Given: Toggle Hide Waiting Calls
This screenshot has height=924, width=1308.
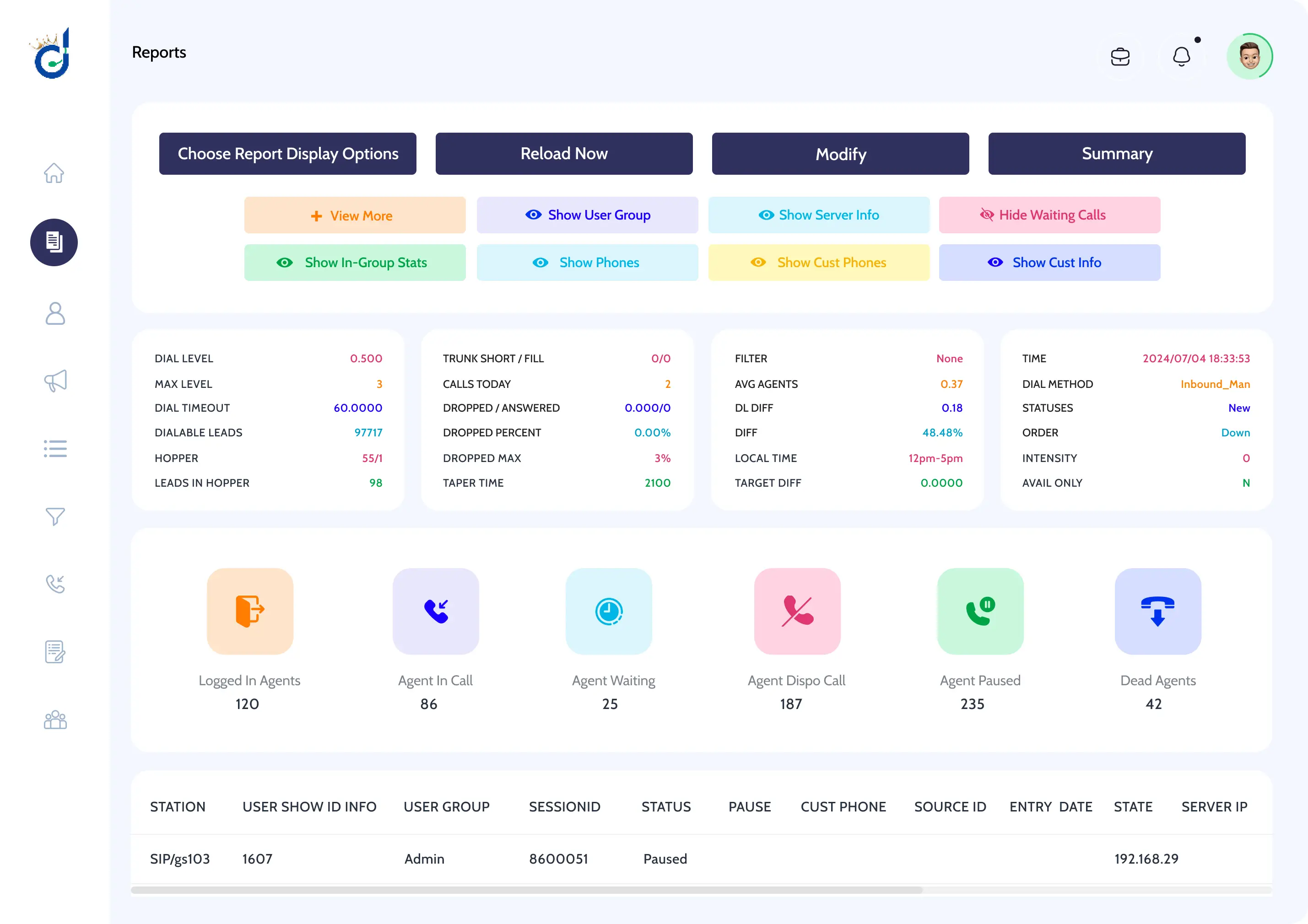Looking at the screenshot, I should click(x=1049, y=215).
